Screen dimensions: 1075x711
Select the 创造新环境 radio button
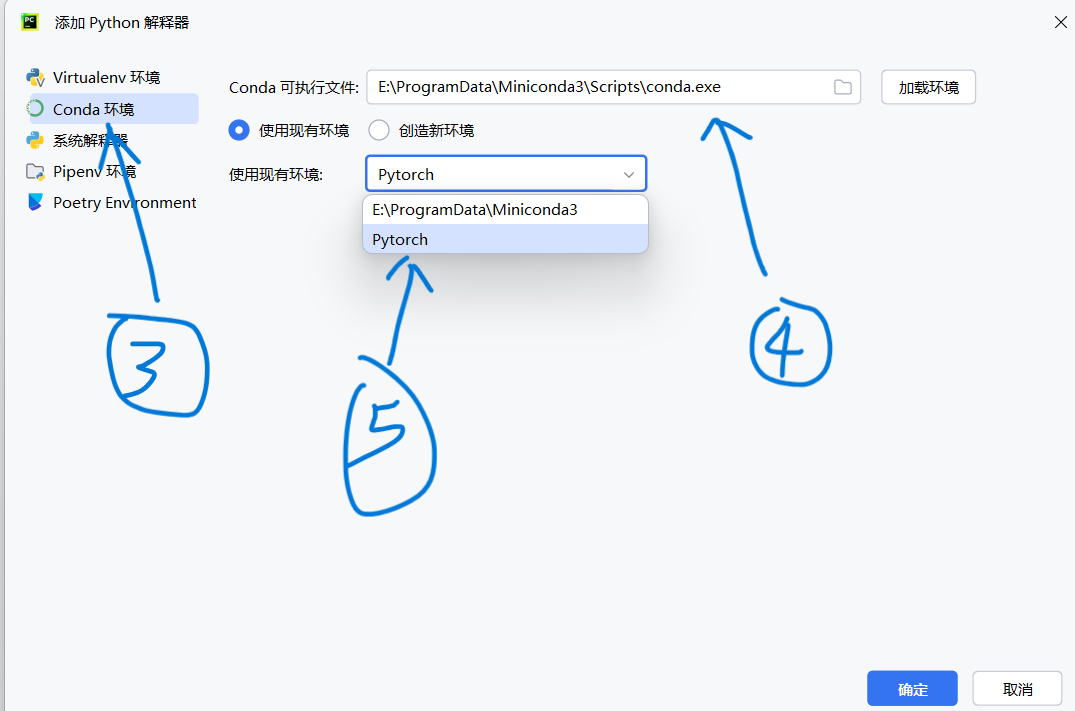click(x=379, y=130)
